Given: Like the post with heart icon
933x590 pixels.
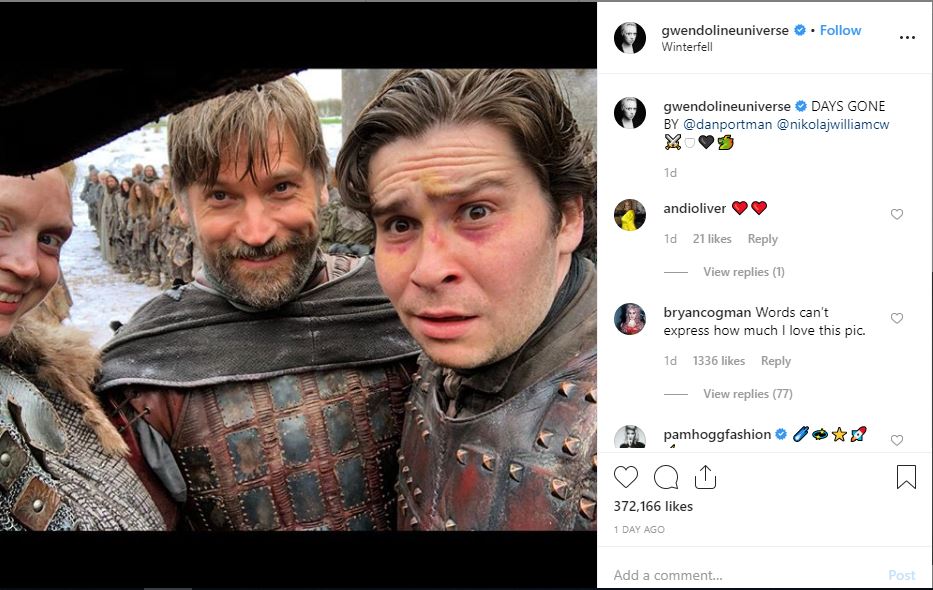Looking at the screenshot, I should click(626, 478).
